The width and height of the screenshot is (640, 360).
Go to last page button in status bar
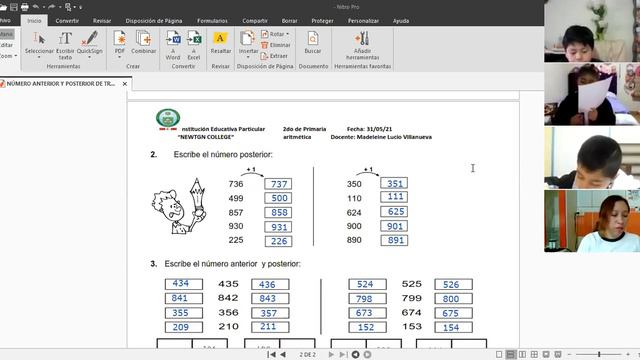click(x=343, y=354)
